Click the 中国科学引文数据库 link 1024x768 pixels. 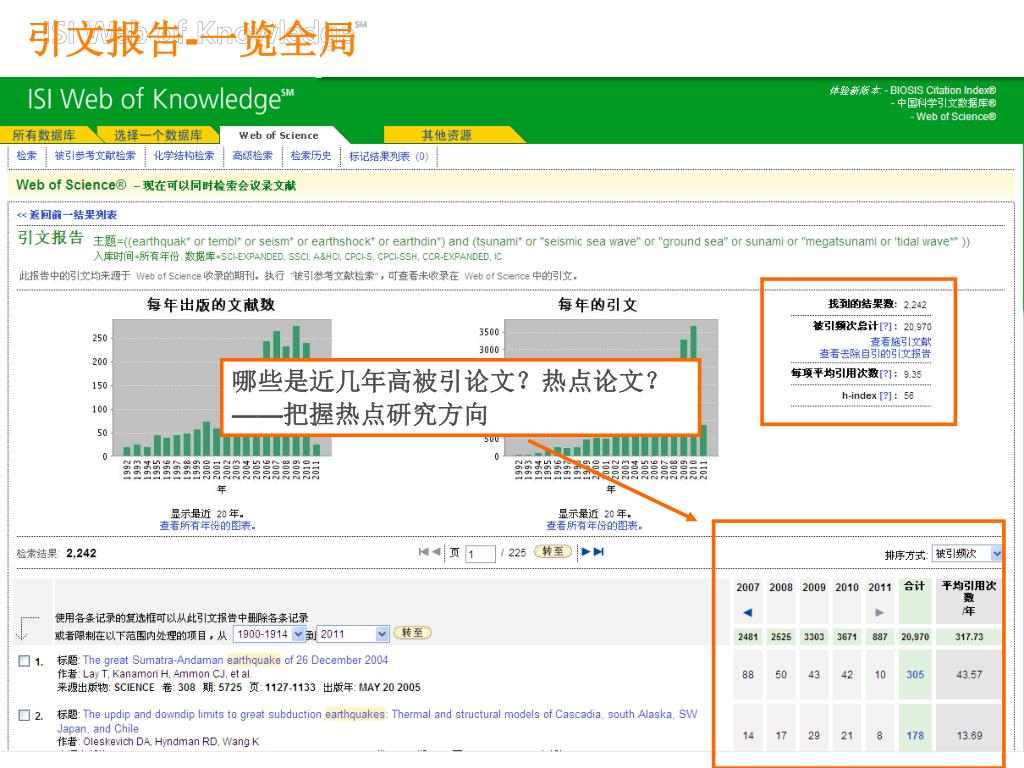point(946,103)
